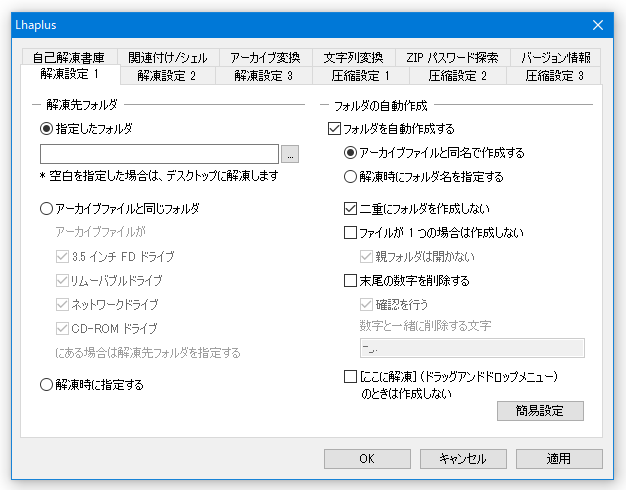The width and height of the screenshot is (626, 490).
Task: Open the 解凍設定 3 tab
Action: [x=264, y=75]
